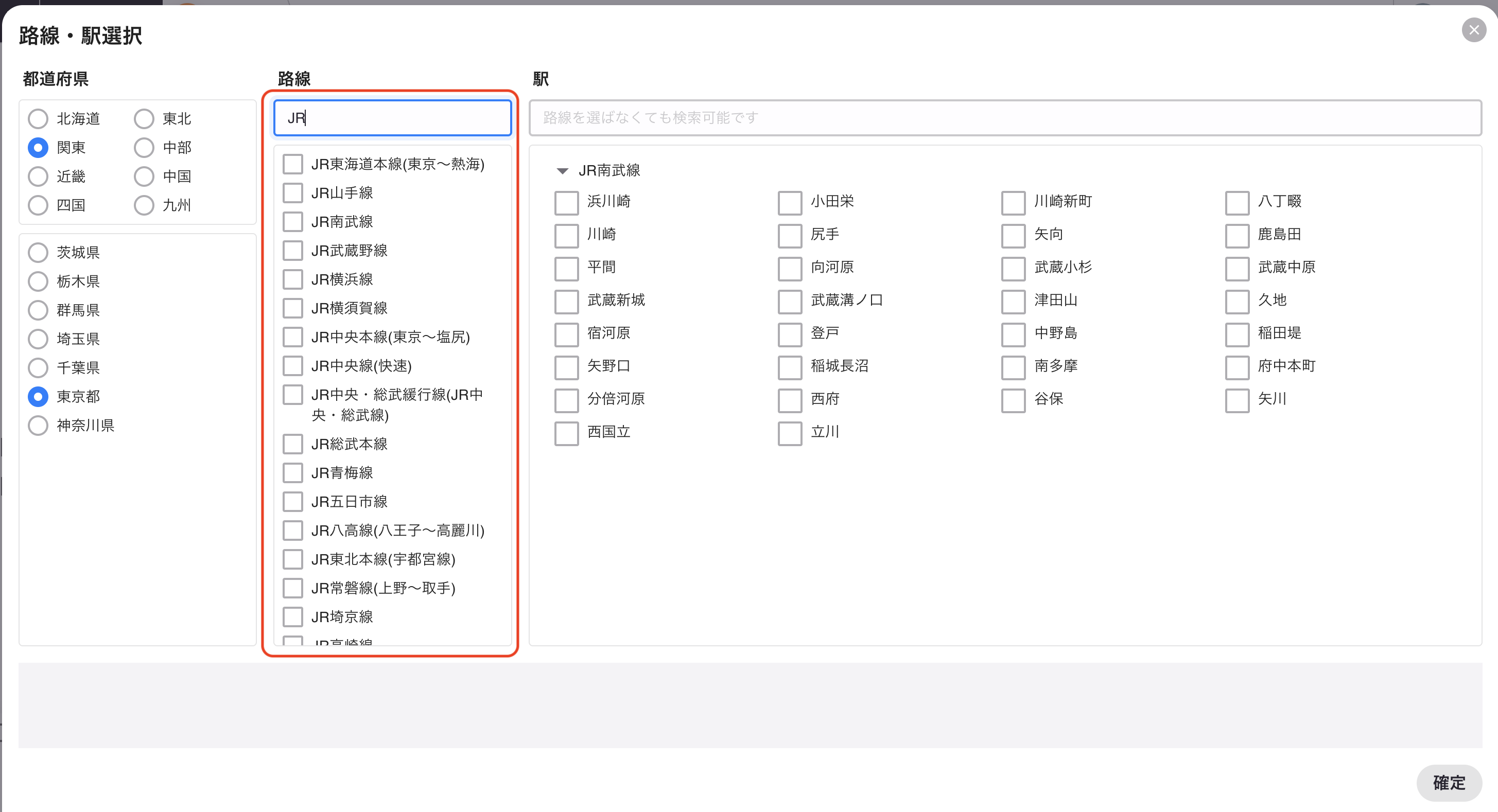The width and height of the screenshot is (1498, 812).
Task: Check the 登戸 station
Action: point(790,334)
